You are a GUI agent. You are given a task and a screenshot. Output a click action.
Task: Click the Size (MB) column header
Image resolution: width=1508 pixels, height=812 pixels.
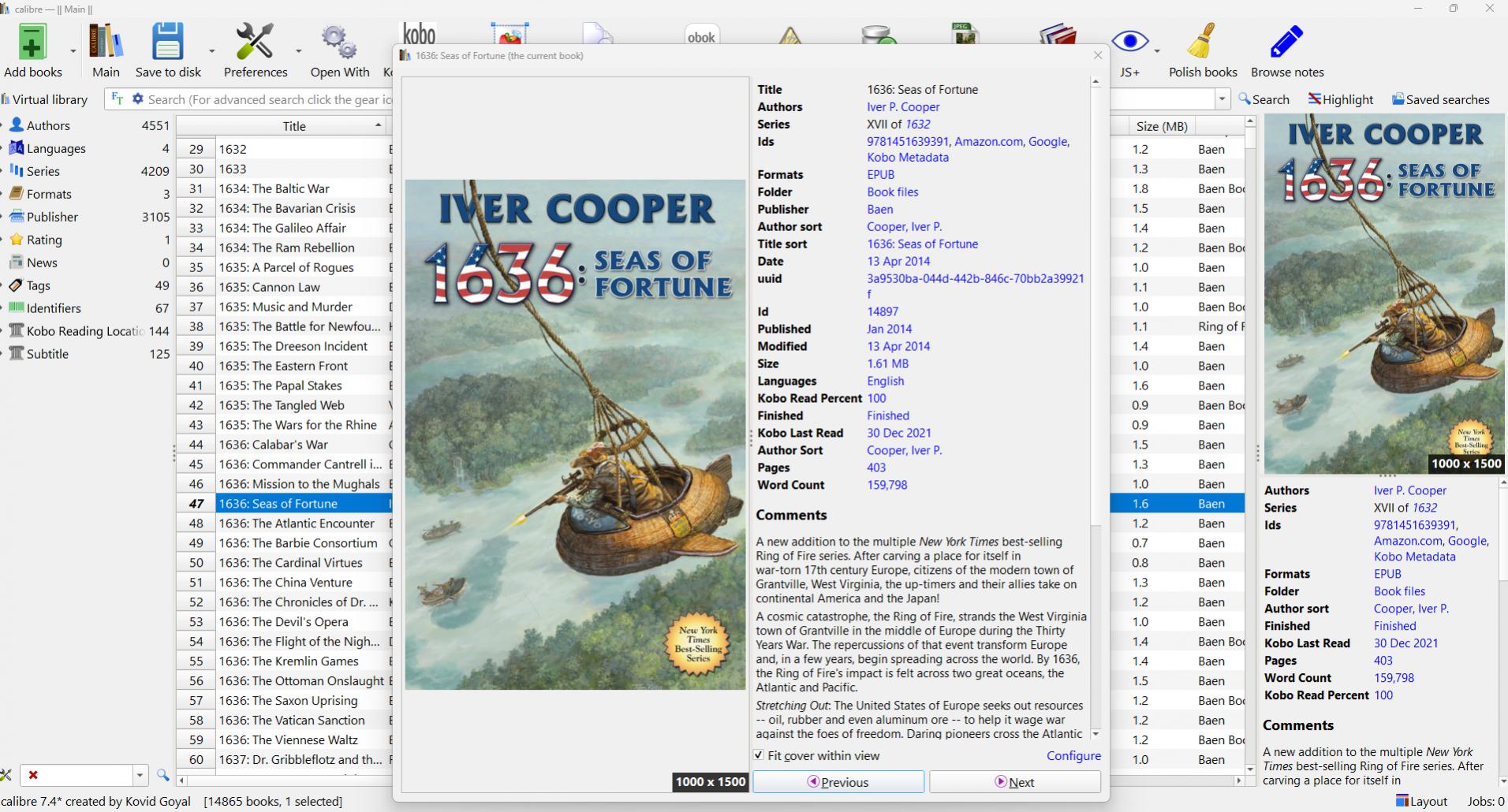1161,126
